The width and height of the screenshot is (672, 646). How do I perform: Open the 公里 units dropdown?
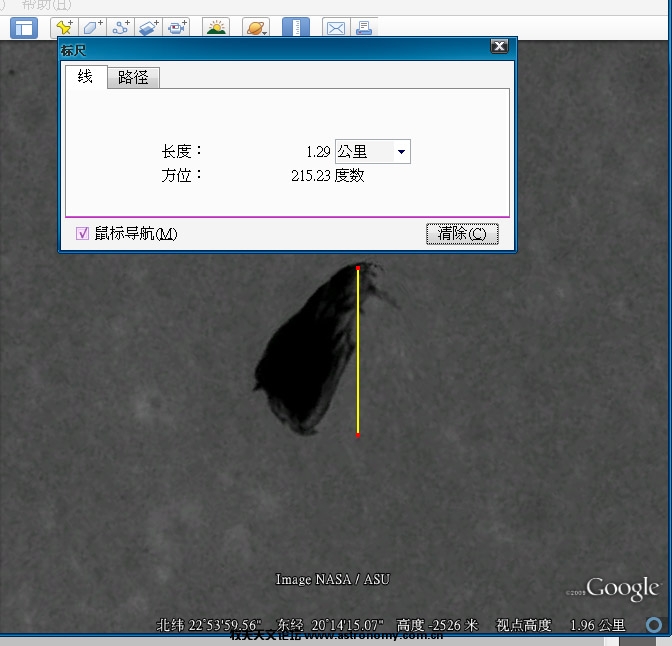372,152
